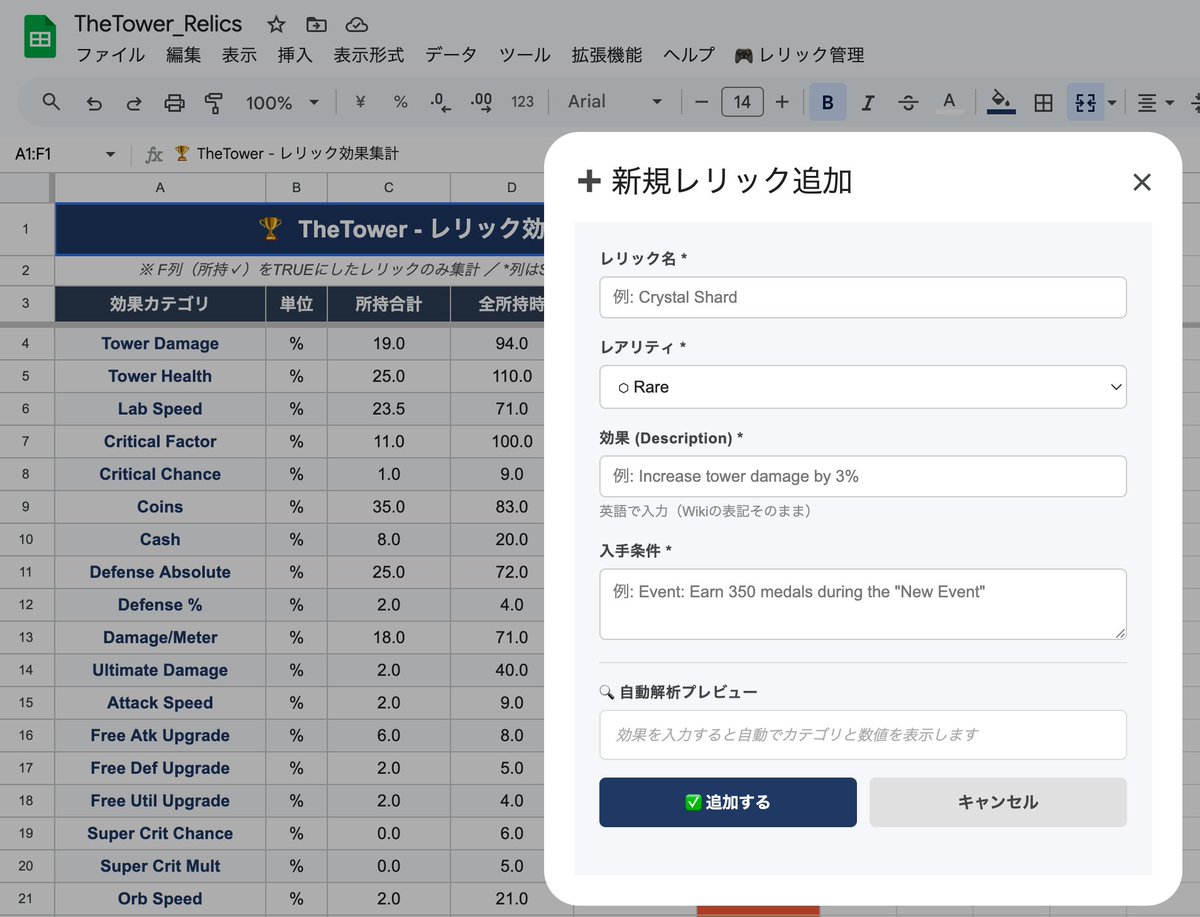Screen dimensions: 1200x917
Task: Search the menus with the magnifier icon
Action: tap(51, 102)
